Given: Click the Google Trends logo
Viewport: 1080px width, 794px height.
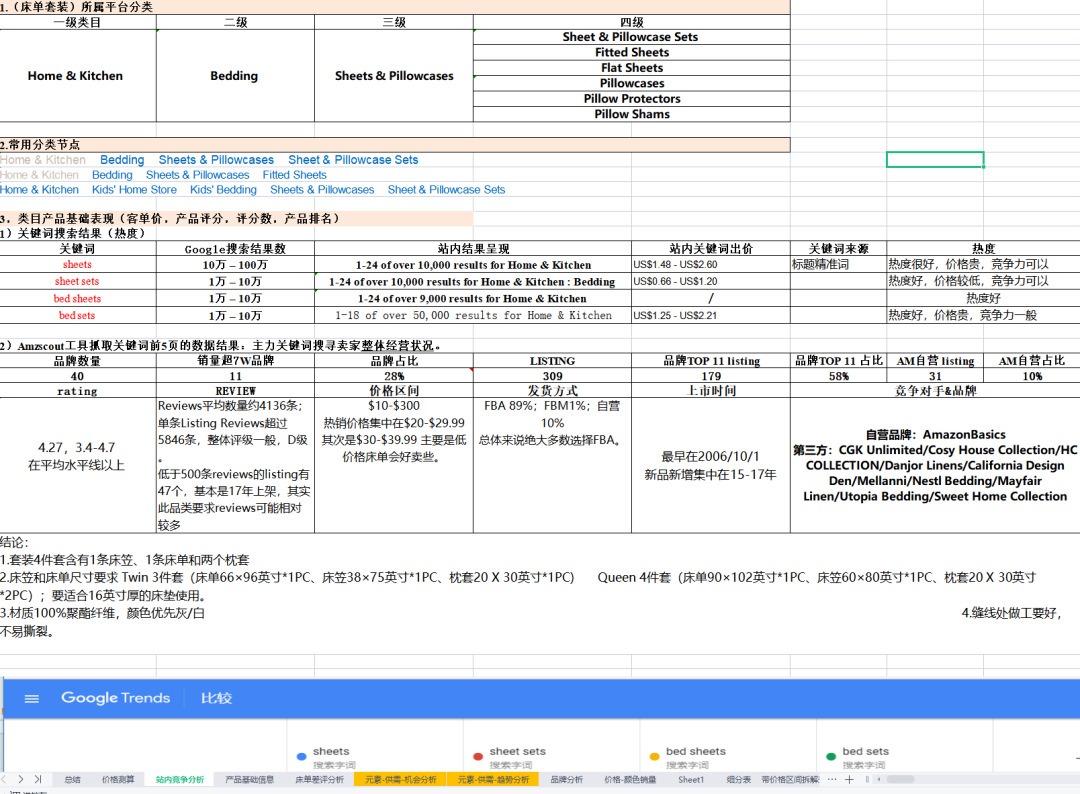Looking at the screenshot, I should [x=116, y=698].
